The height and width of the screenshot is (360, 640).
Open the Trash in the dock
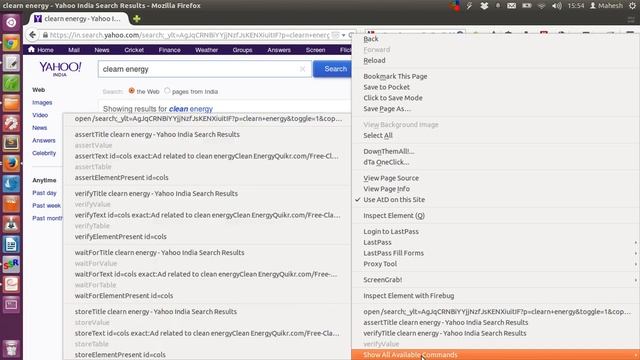pyautogui.click(x=11, y=348)
